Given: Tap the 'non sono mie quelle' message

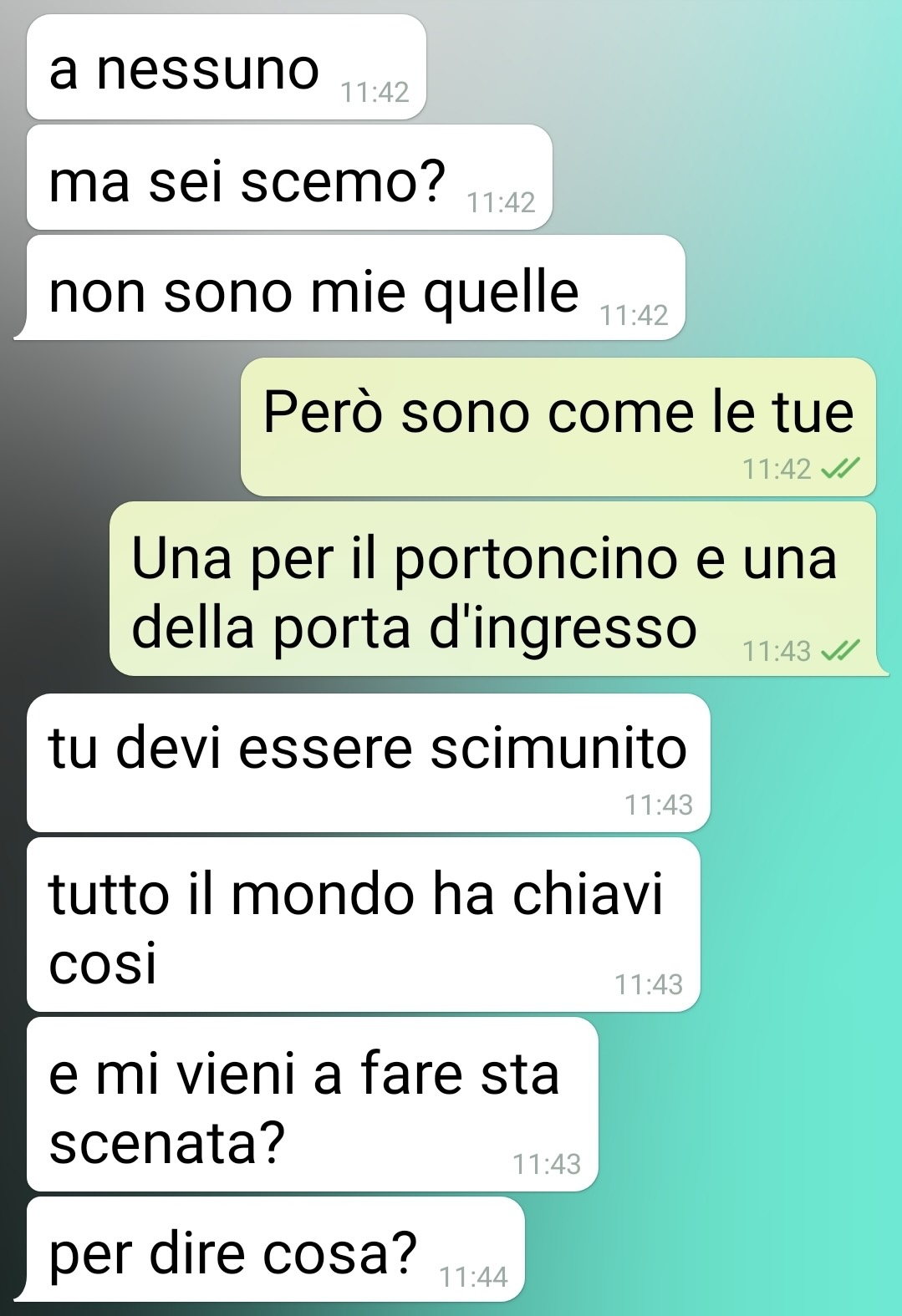Looking at the screenshot, I should point(355,288).
